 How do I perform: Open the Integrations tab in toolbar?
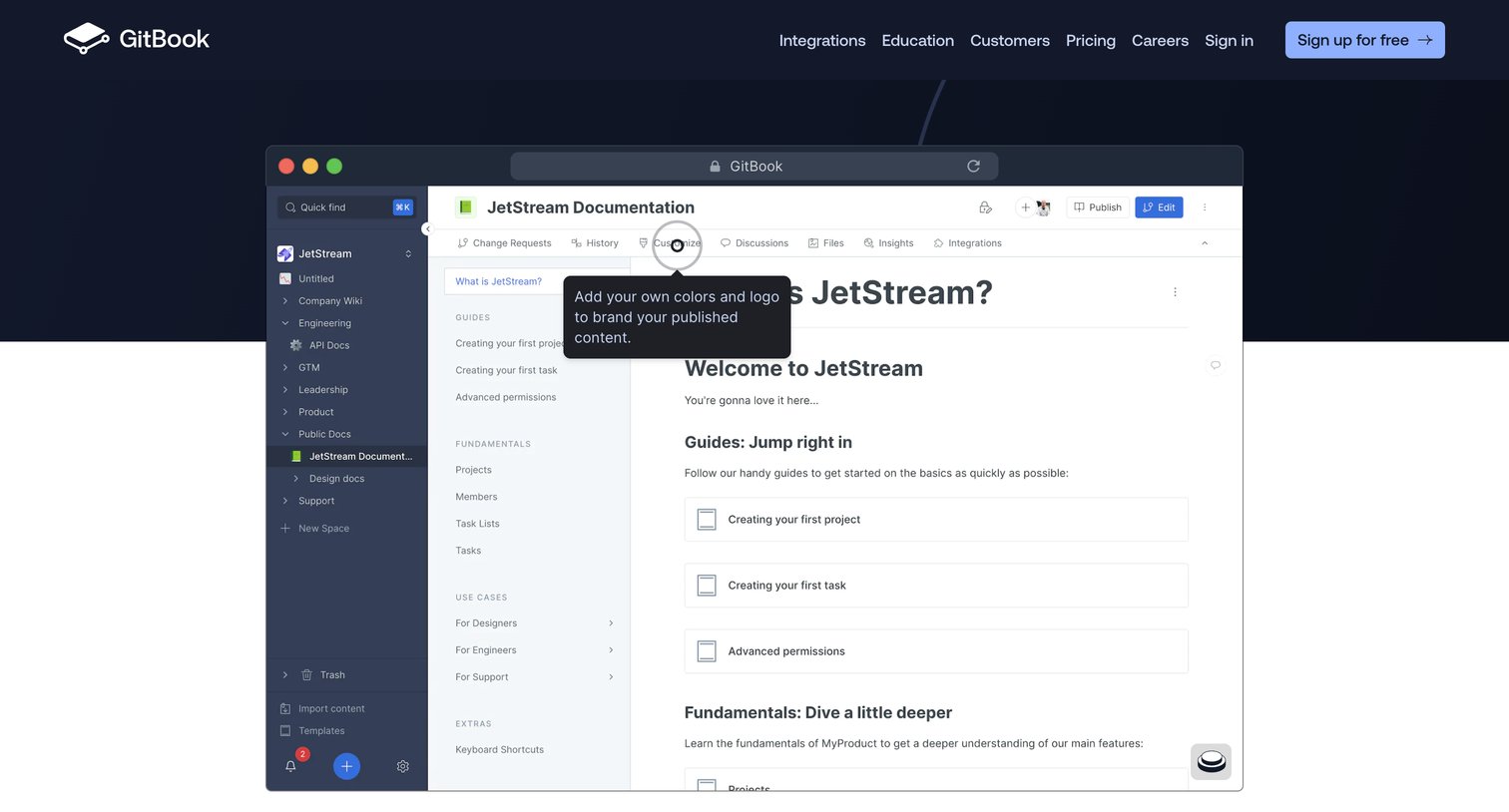point(967,243)
